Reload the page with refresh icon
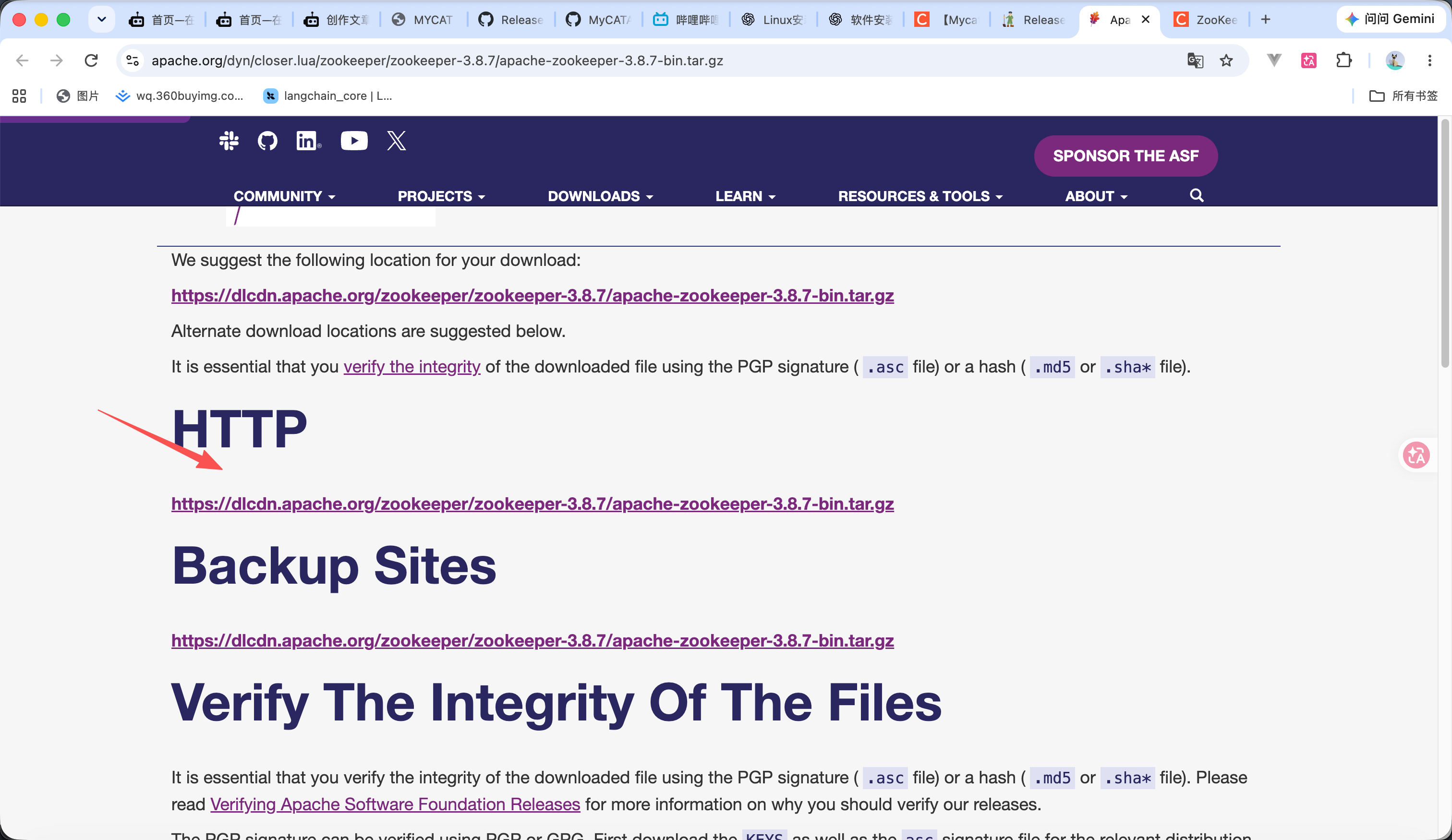This screenshot has height=840, width=1452. [x=91, y=60]
